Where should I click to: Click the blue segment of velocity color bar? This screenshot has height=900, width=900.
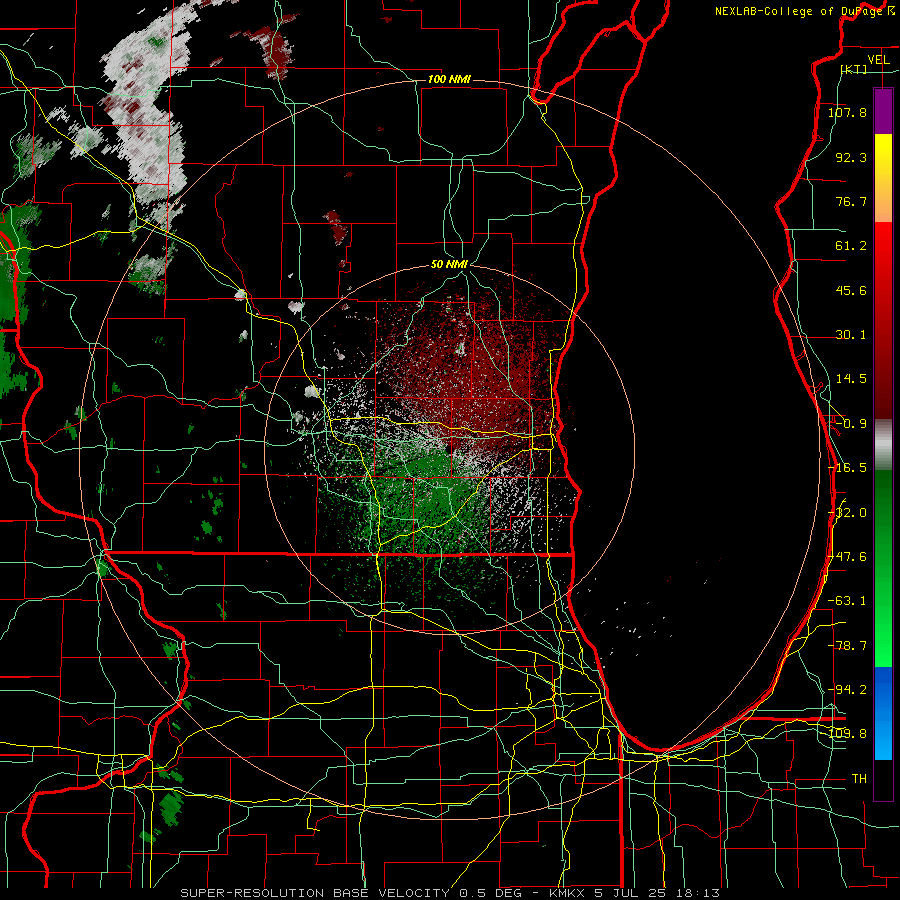point(883,713)
